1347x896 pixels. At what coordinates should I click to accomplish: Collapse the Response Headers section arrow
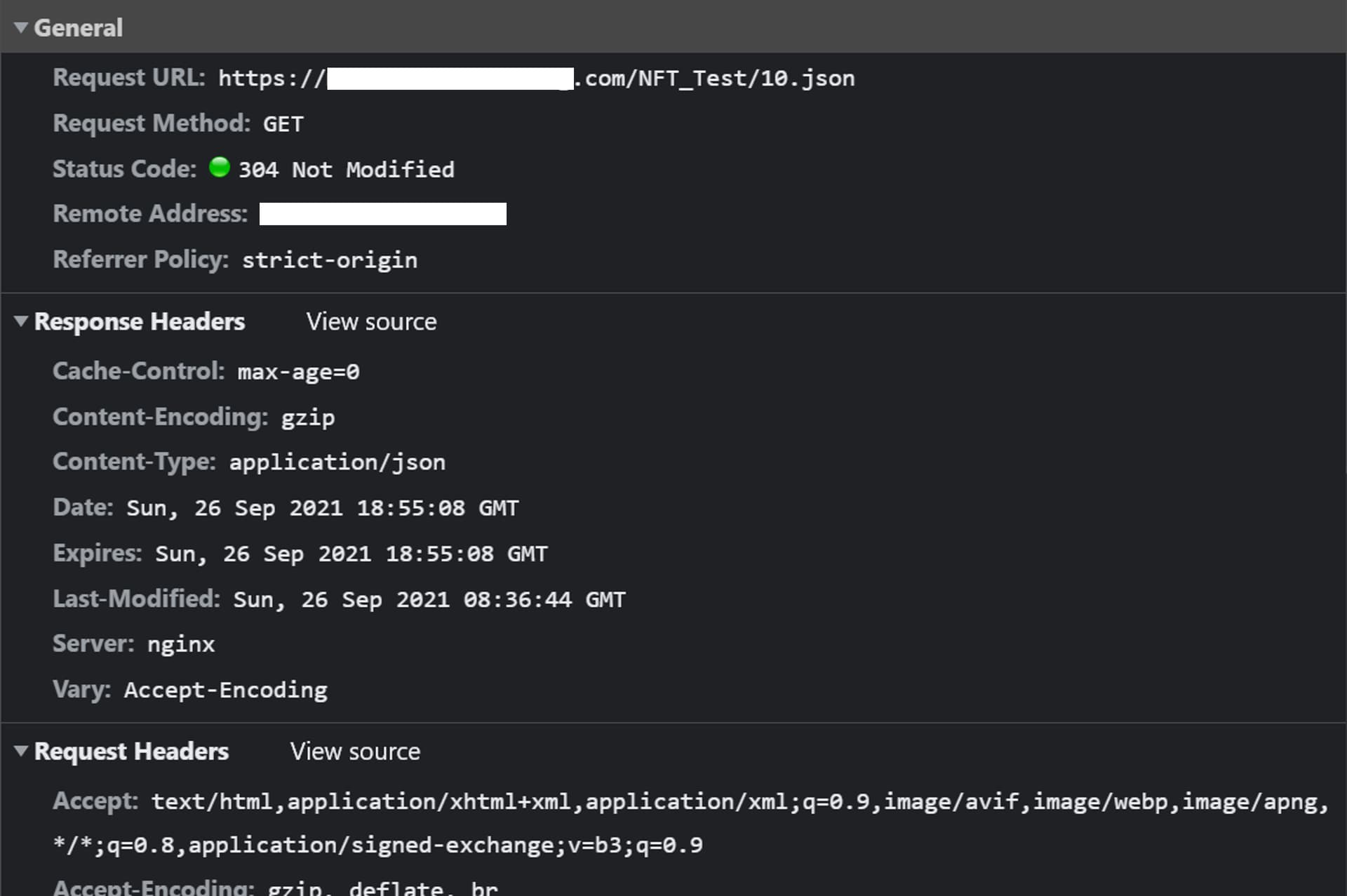[21, 321]
